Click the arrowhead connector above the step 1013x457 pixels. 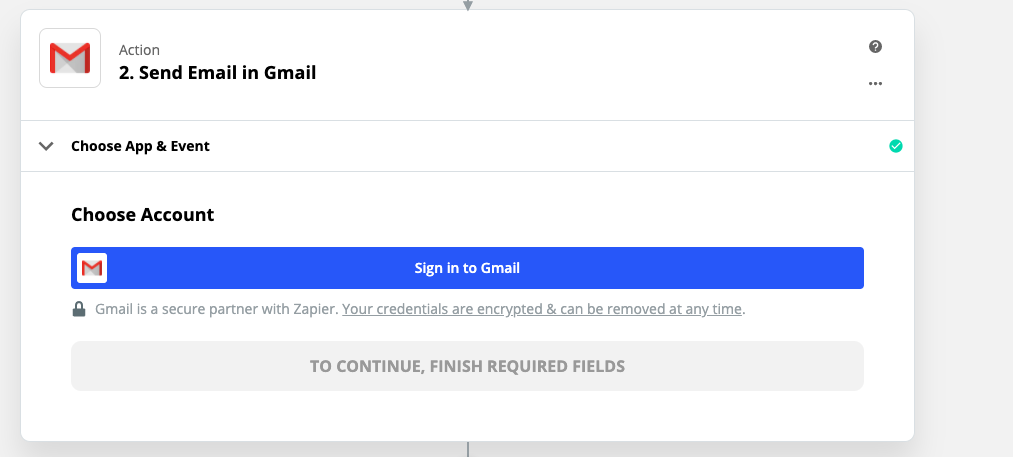pos(467,5)
